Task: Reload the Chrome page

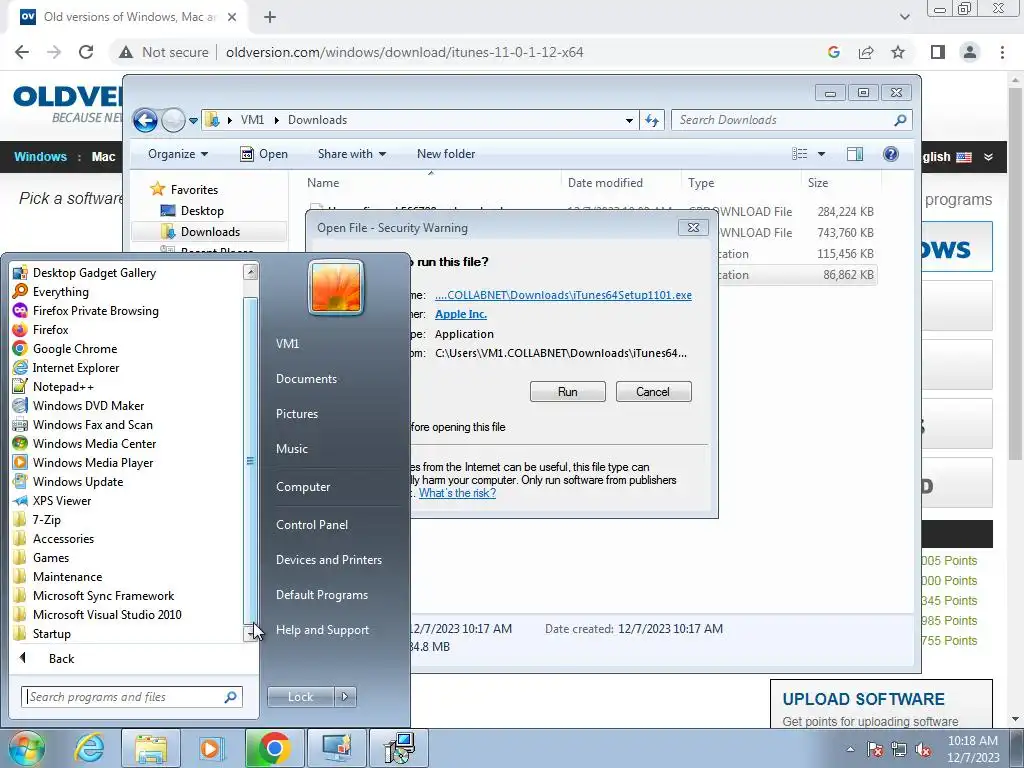Action: (86, 52)
